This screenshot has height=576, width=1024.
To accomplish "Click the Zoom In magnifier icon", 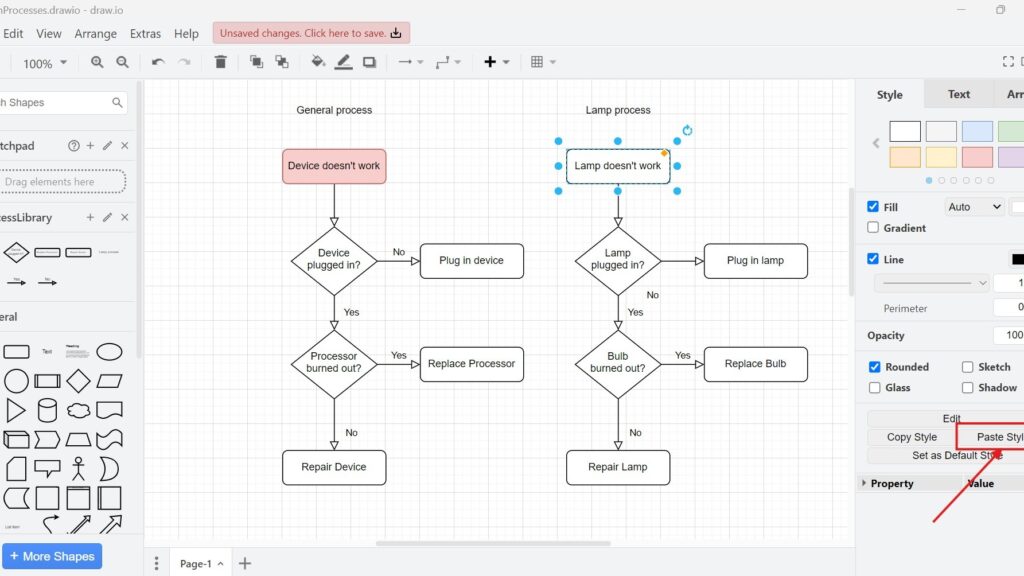I will point(95,61).
